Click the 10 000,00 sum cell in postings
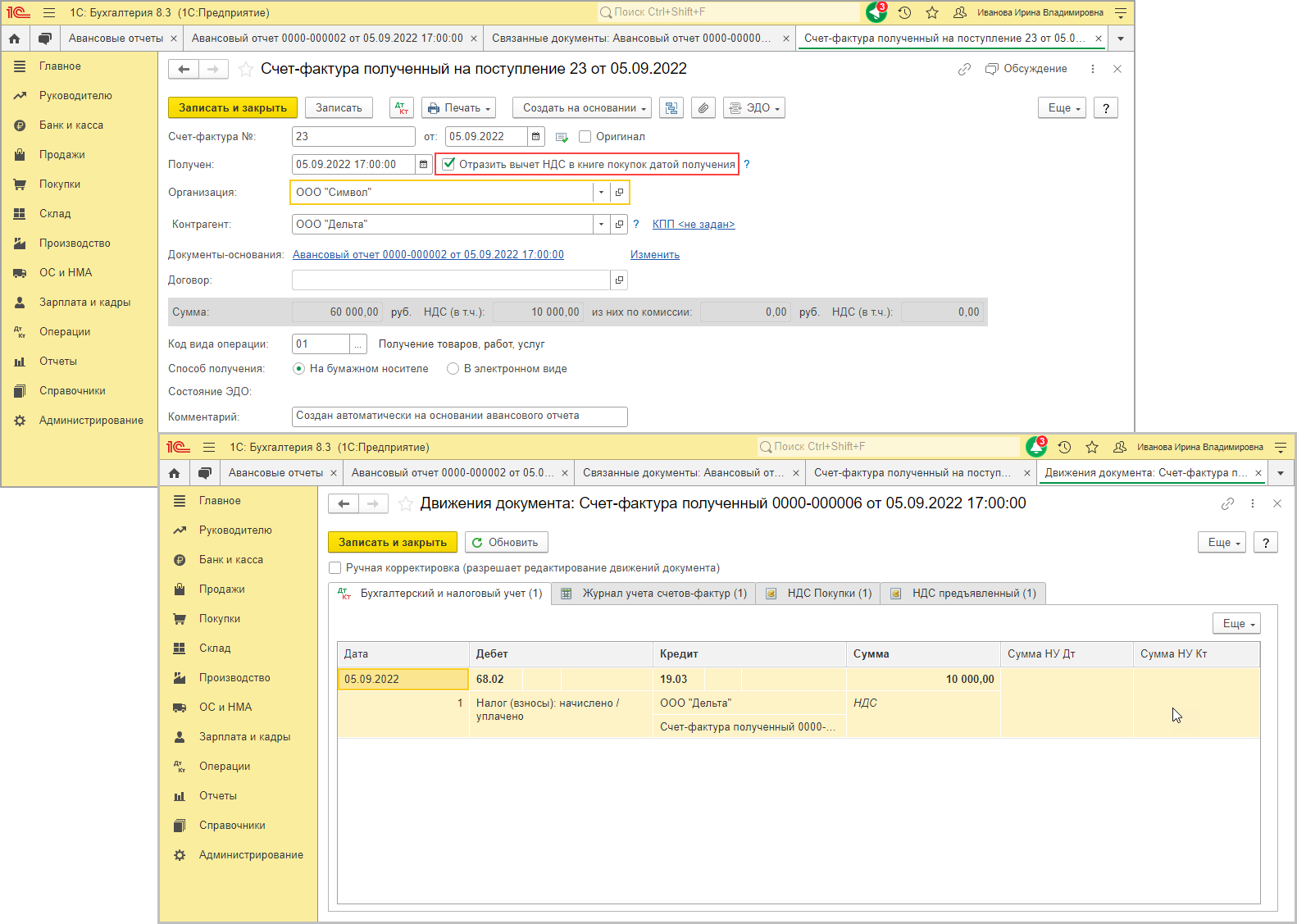1297x924 pixels. click(x=923, y=680)
